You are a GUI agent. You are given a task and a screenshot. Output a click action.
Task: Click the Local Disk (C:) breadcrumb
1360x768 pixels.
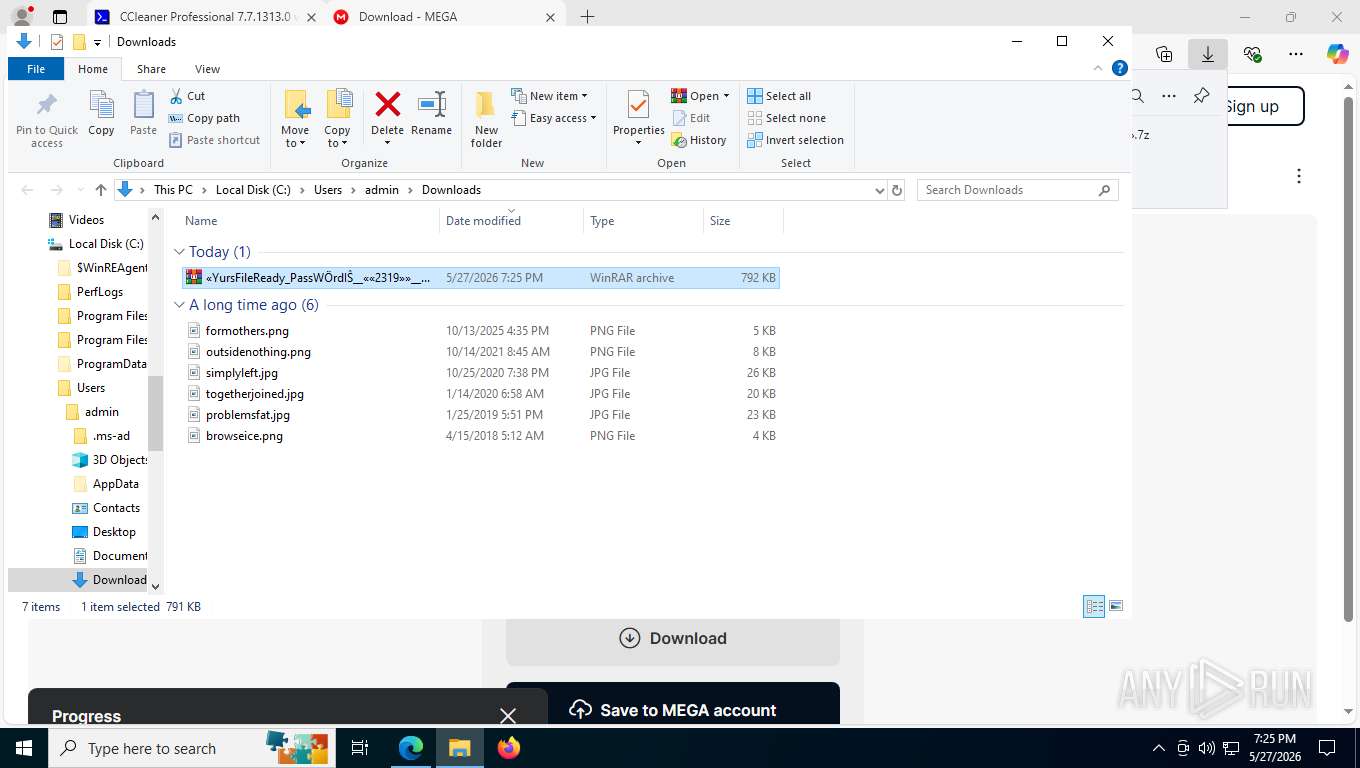coord(253,190)
